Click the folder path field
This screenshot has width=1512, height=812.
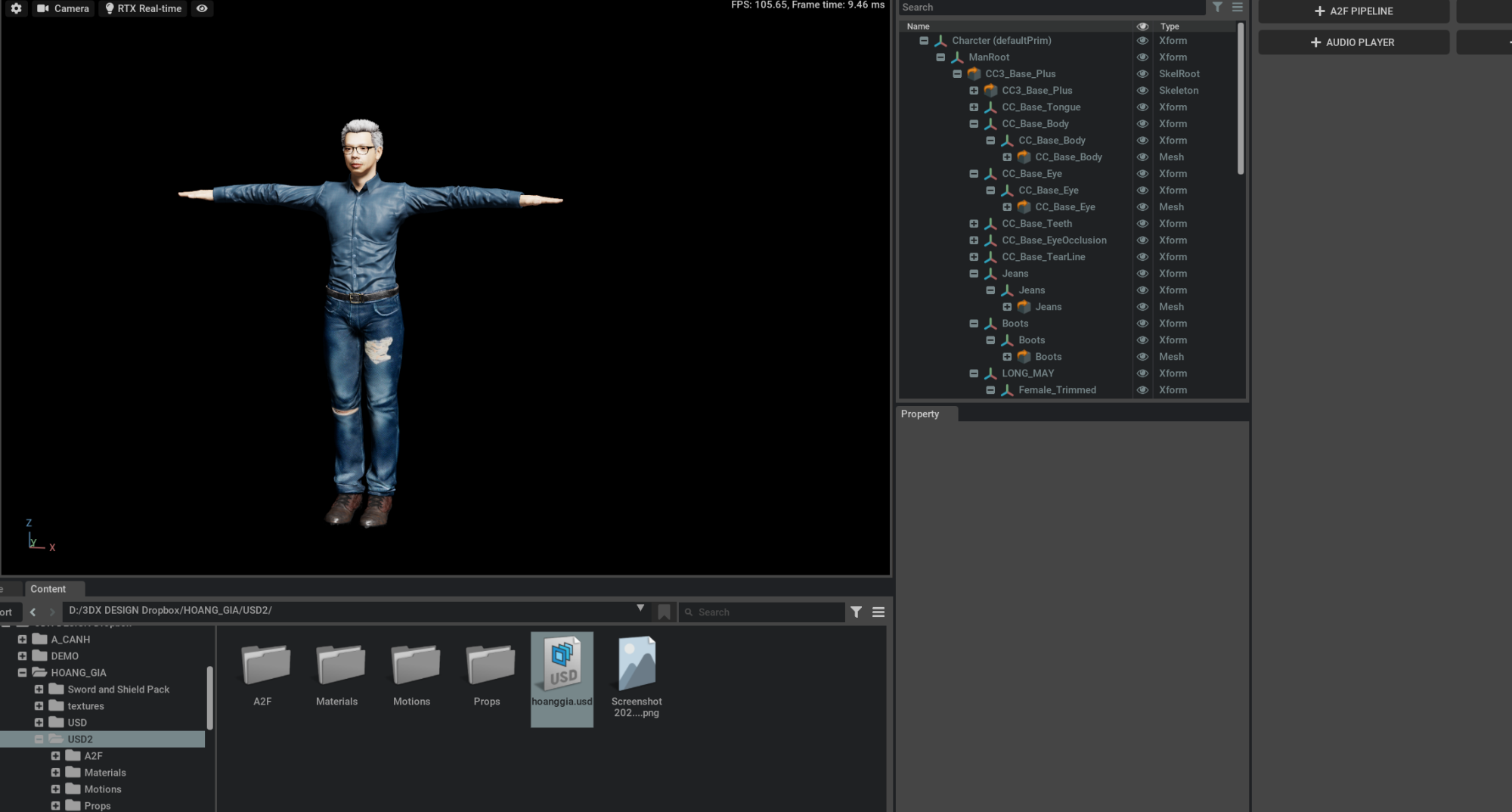pyautogui.click(x=348, y=611)
